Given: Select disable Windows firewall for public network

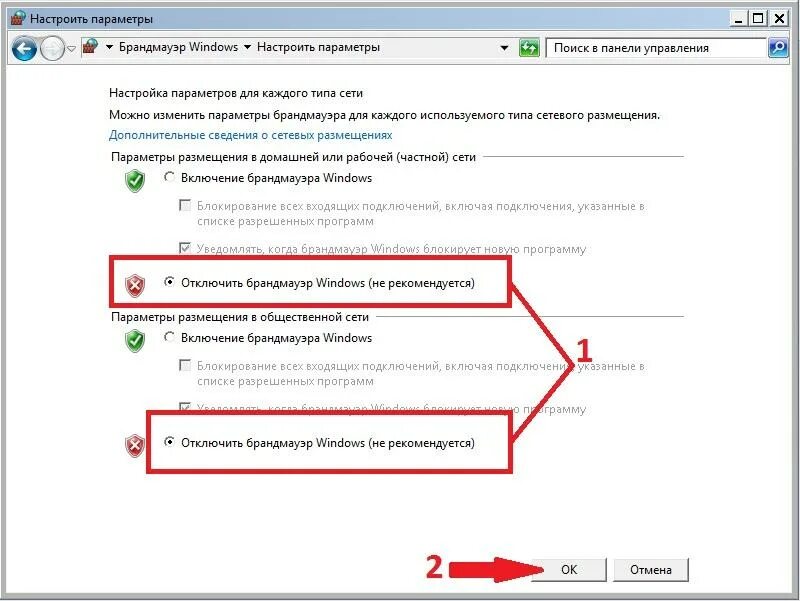Looking at the screenshot, I should (x=169, y=442).
